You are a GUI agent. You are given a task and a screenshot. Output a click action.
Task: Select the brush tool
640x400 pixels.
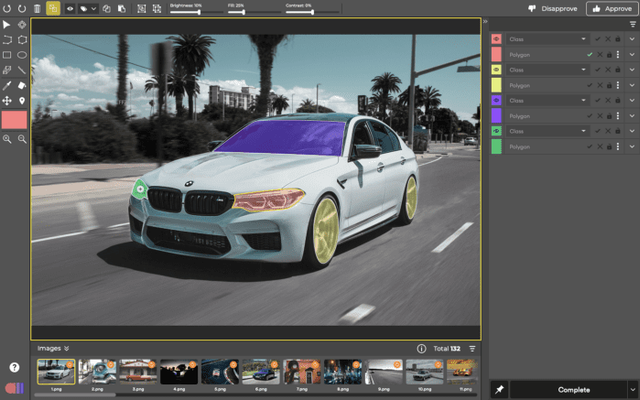[x=7, y=85]
